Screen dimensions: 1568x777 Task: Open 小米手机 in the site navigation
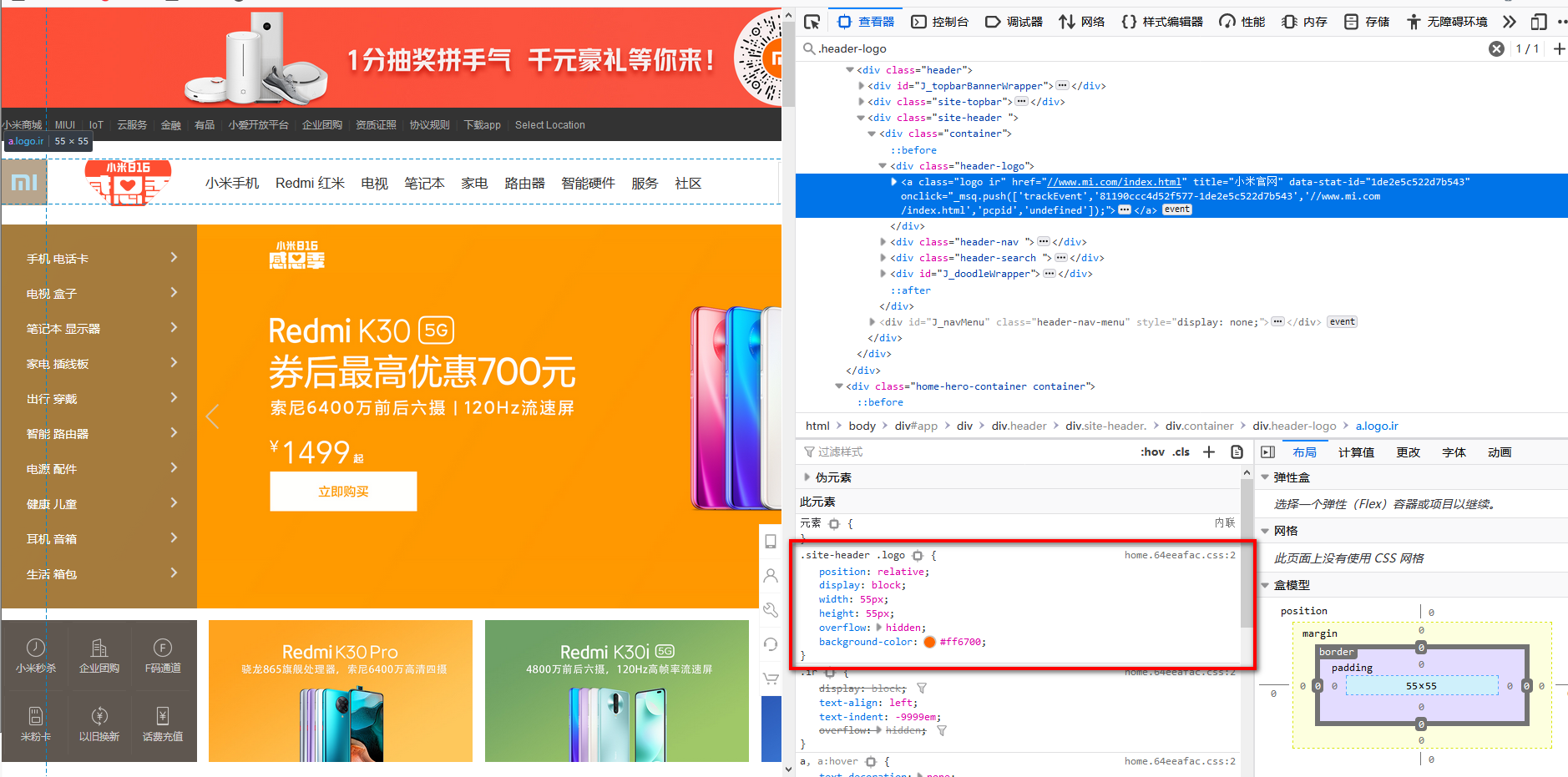(232, 183)
